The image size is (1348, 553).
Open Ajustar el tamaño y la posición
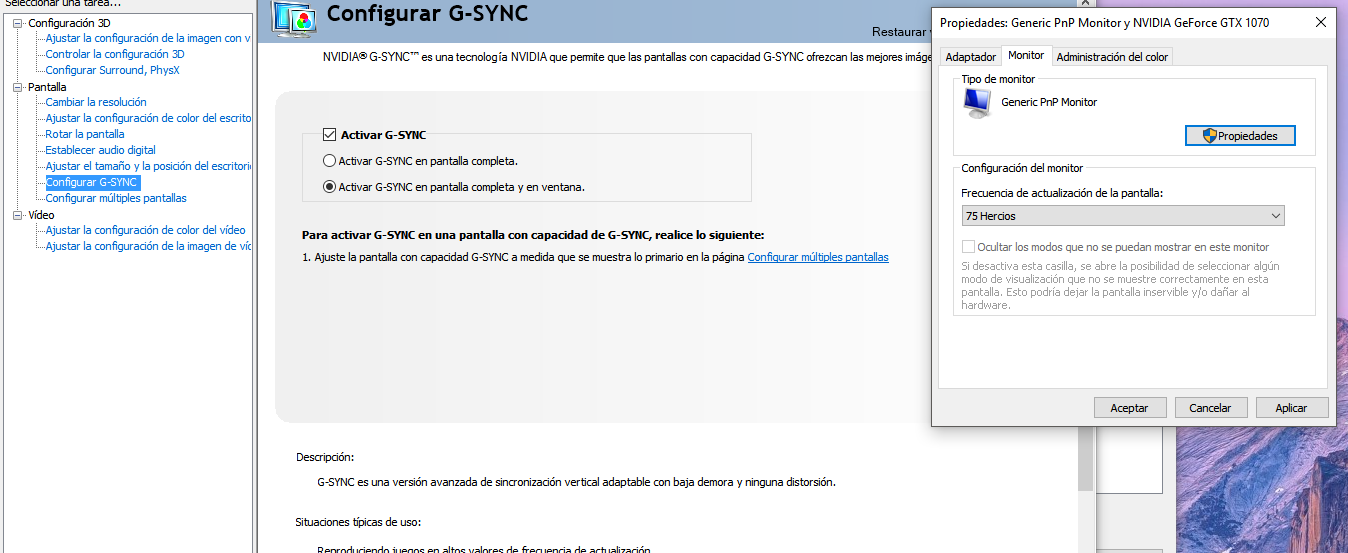click(x=148, y=166)
